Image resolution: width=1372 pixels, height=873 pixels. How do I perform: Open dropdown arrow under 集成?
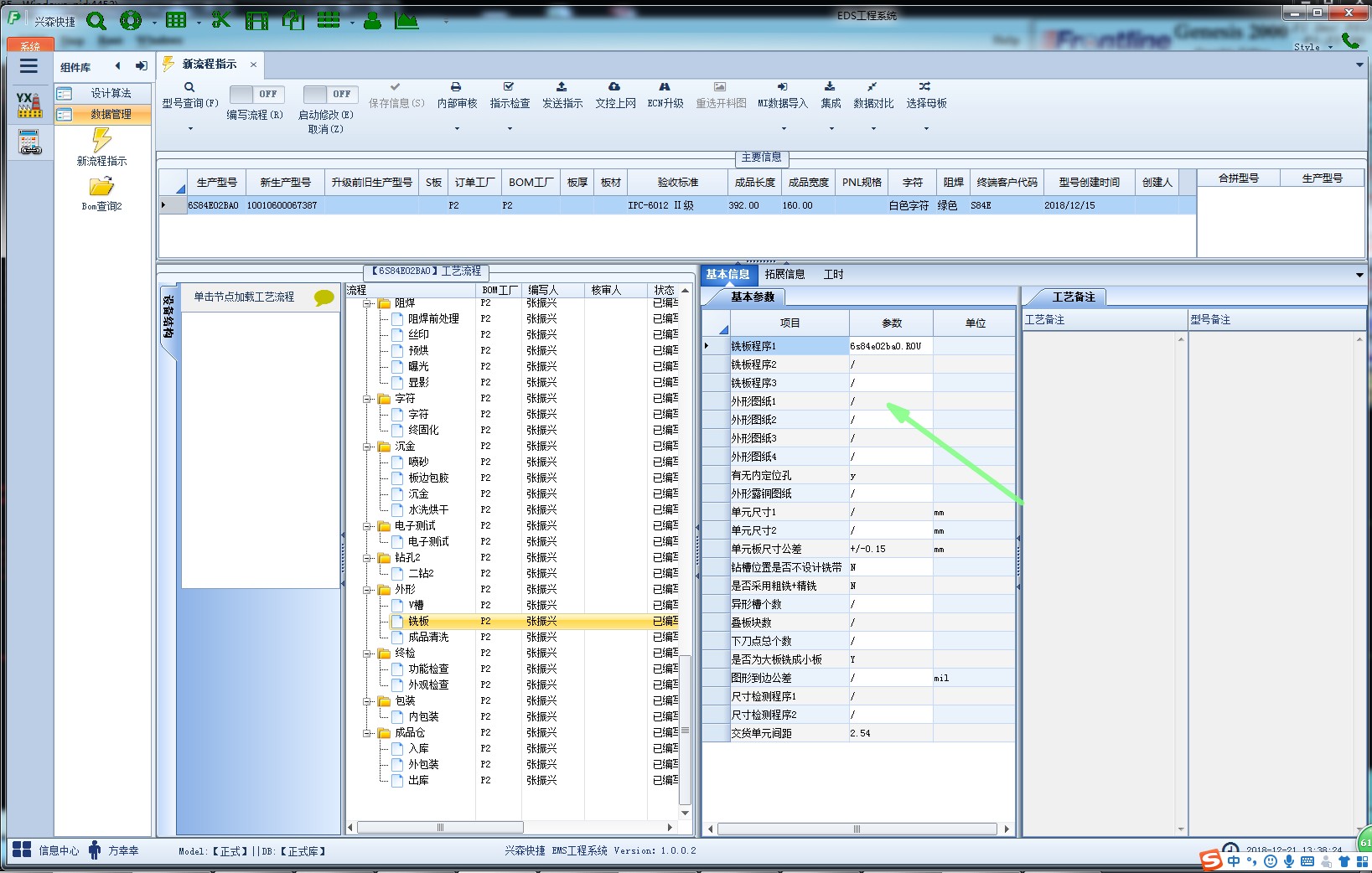point(831,129)
